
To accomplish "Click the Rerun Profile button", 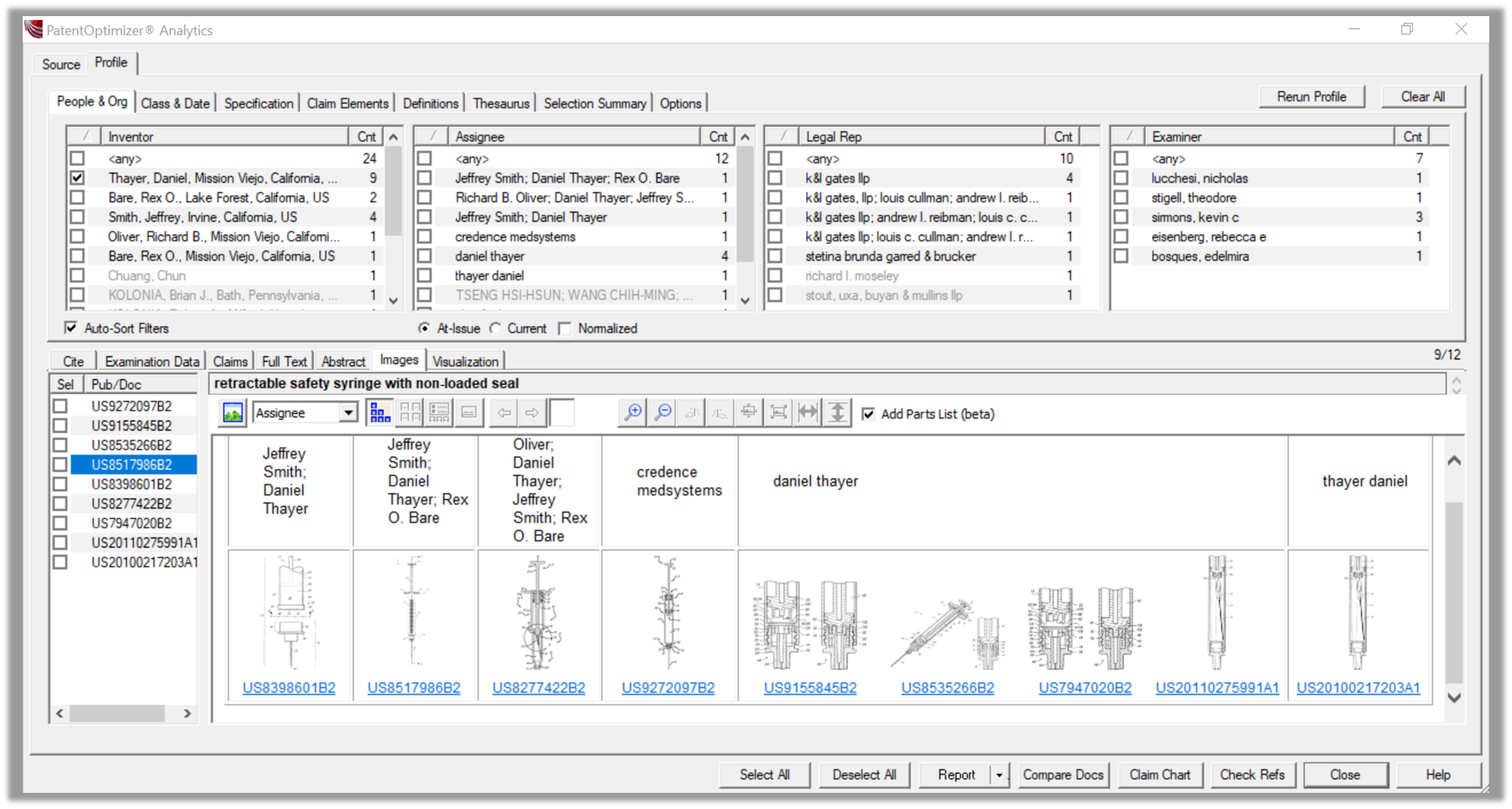I will 1311,97.
